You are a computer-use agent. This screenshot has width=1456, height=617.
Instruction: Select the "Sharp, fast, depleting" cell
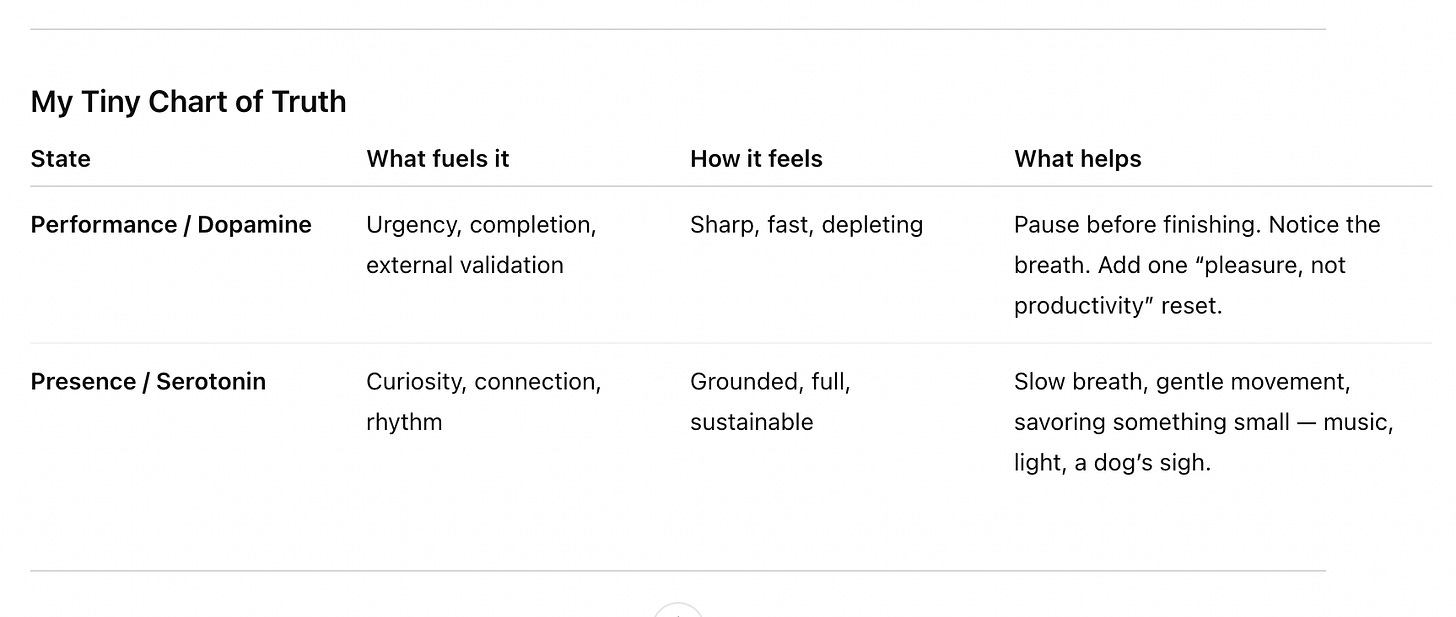coord(806,225)
